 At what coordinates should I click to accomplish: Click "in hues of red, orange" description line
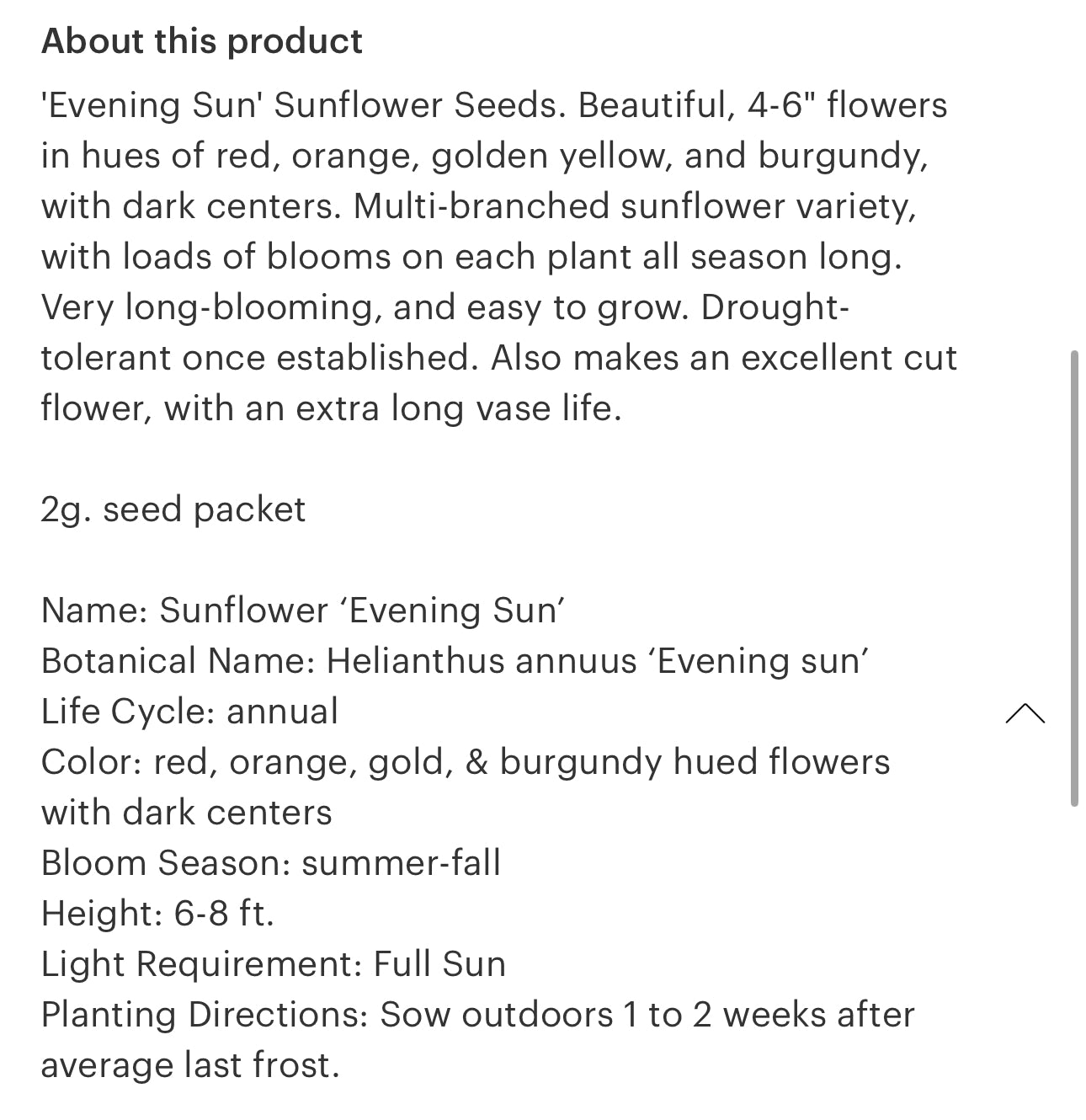tap(484, 156)
